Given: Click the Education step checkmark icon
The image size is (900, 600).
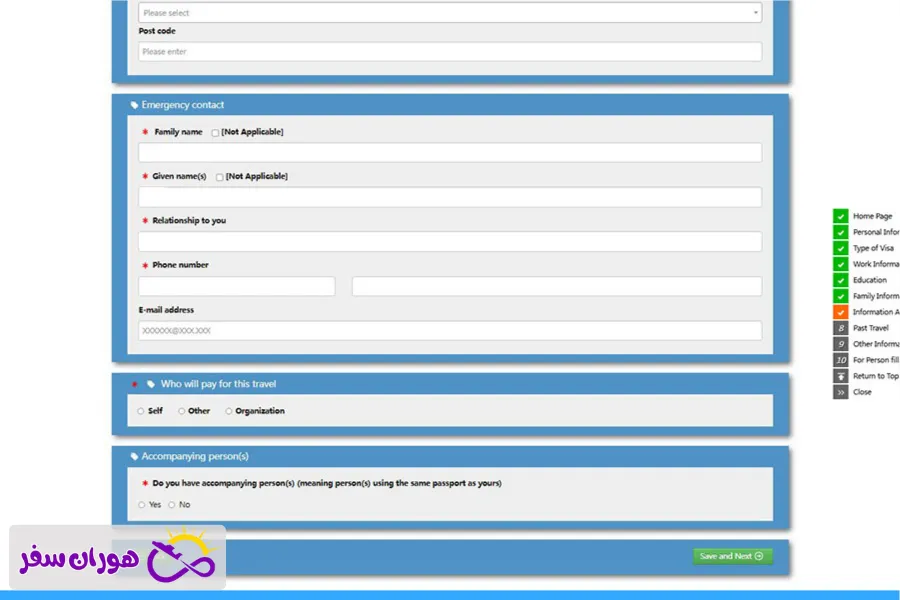Looking at the screenshot, I should coord(840,280).
